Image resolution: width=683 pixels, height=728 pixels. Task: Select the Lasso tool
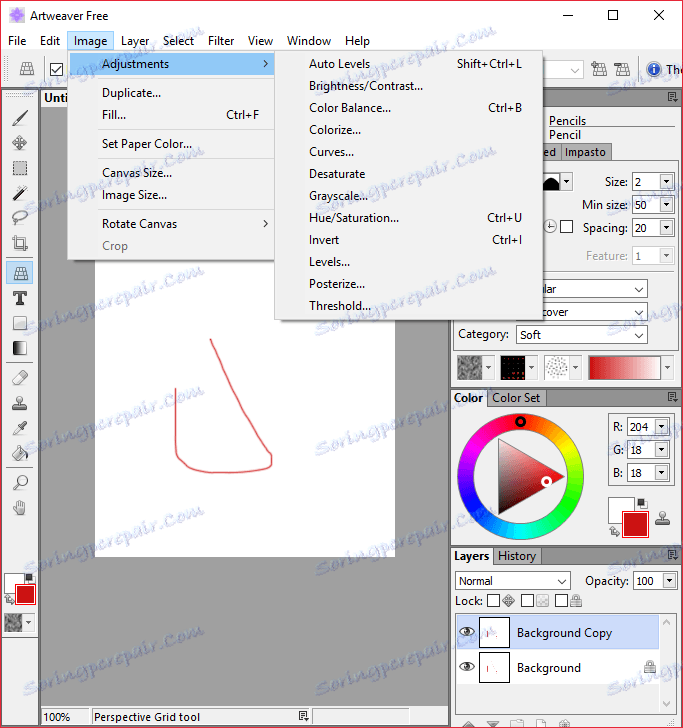coord(20,217)
